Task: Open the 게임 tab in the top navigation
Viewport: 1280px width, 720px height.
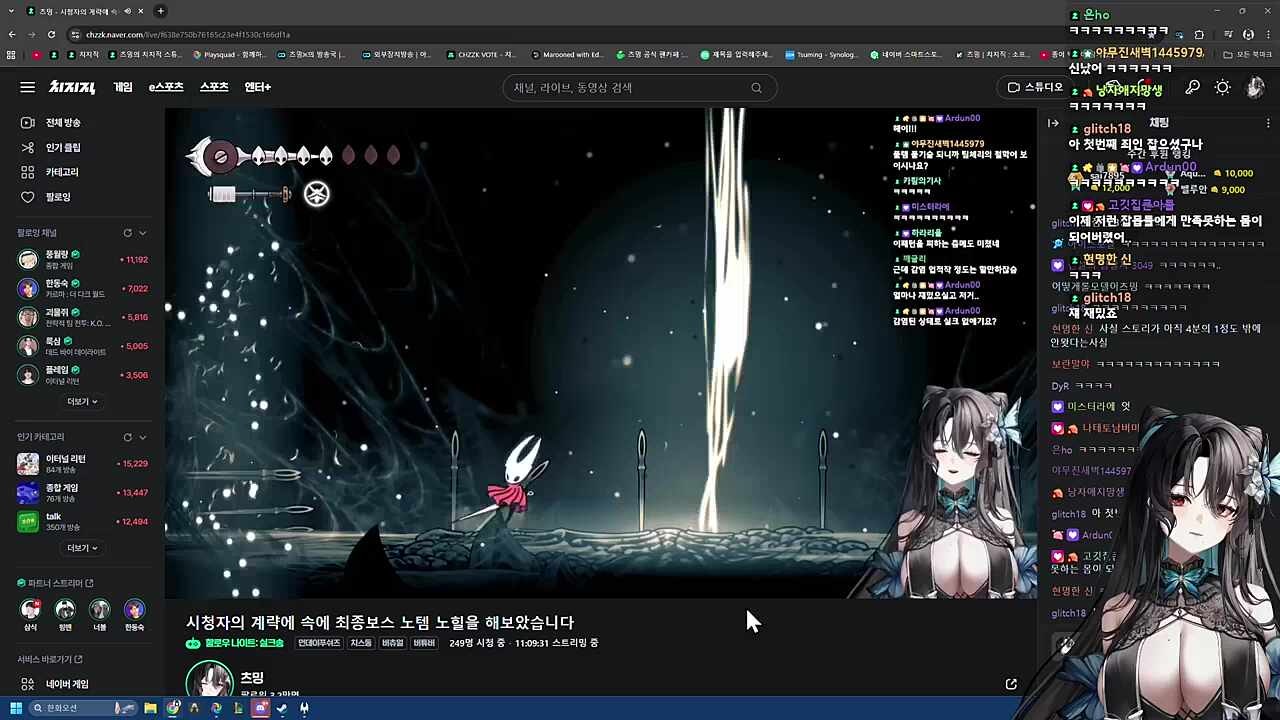Action: pos(123,87)
